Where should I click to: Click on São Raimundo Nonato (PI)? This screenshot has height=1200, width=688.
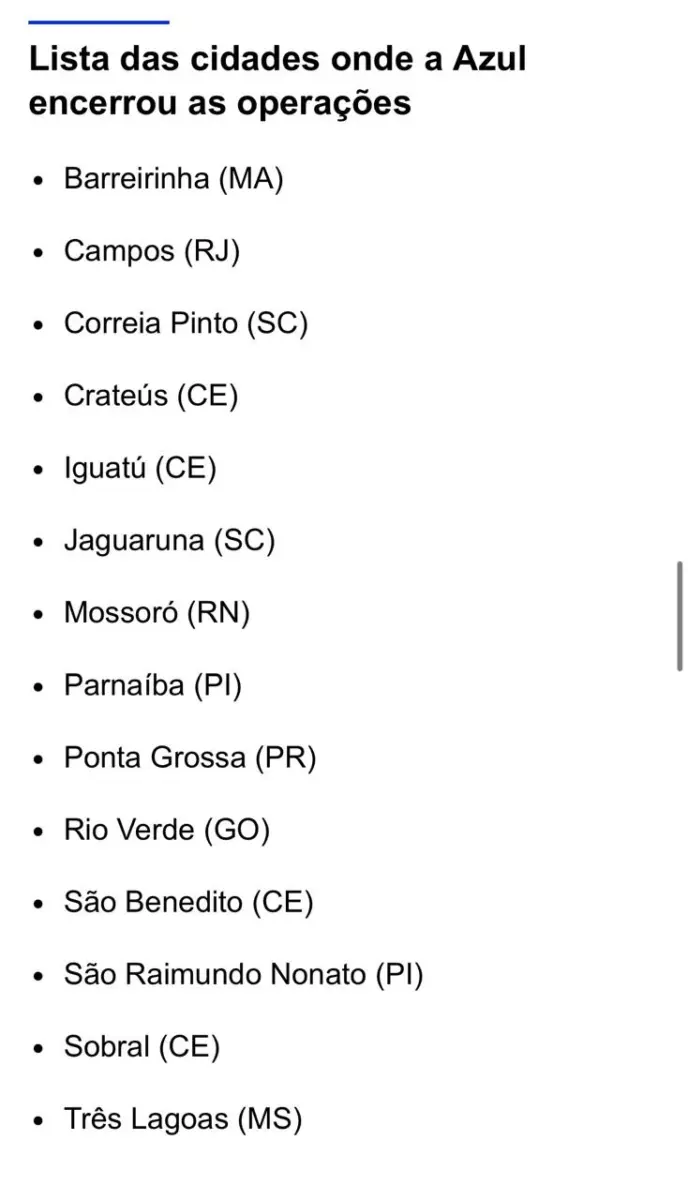[244, 974]
